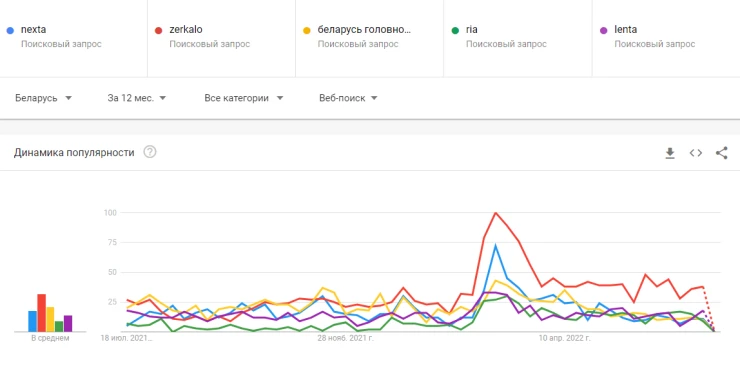
Task: Select the blue nexta dot
Action: [x=10, y=30]
